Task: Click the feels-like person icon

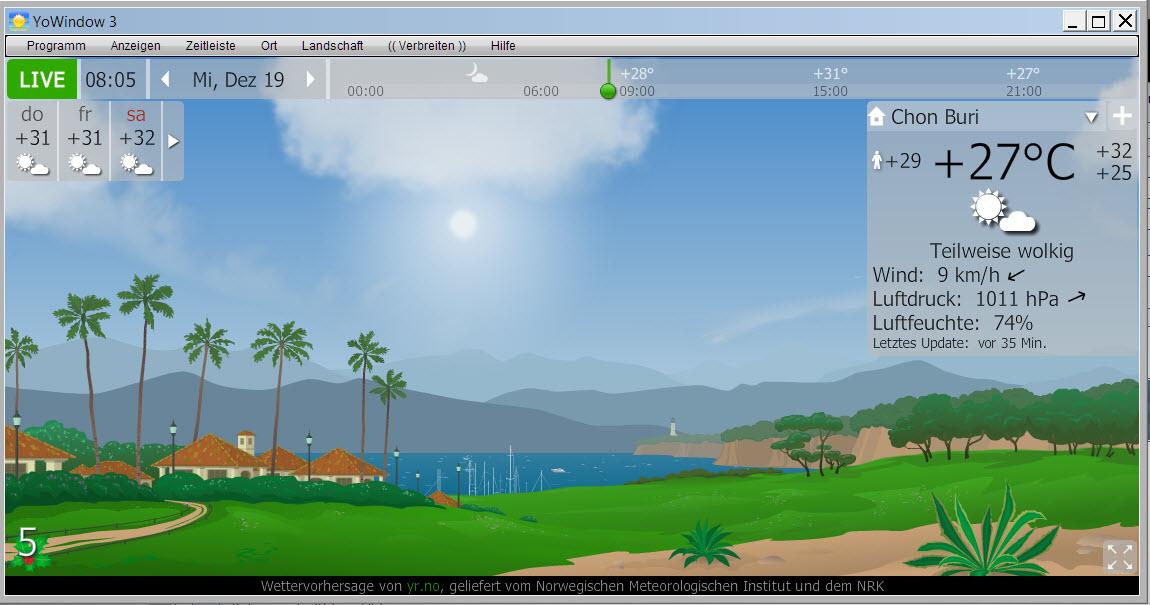Action: point(877,161)
